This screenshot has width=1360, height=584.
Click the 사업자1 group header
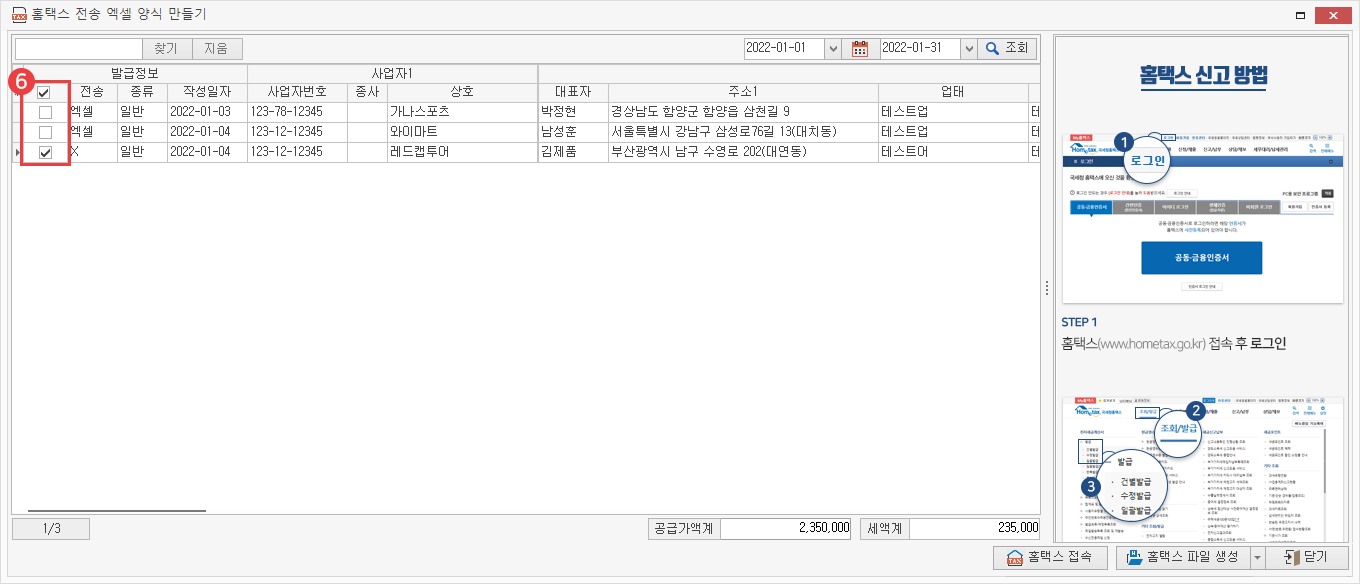tap(392, 74)
